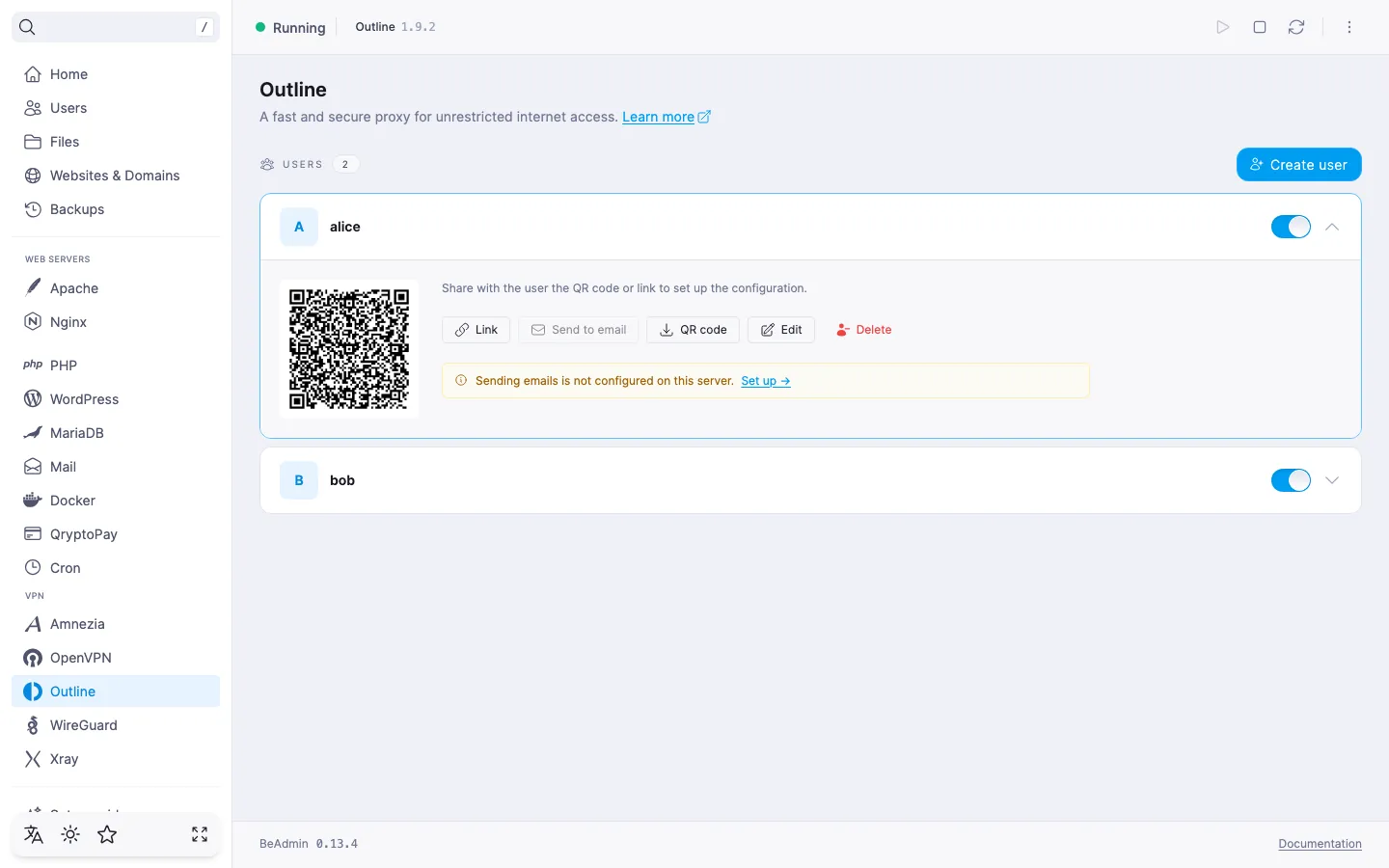Go to Users section
This screenshot has width=1389, height=868.
(x=116, y=108)
